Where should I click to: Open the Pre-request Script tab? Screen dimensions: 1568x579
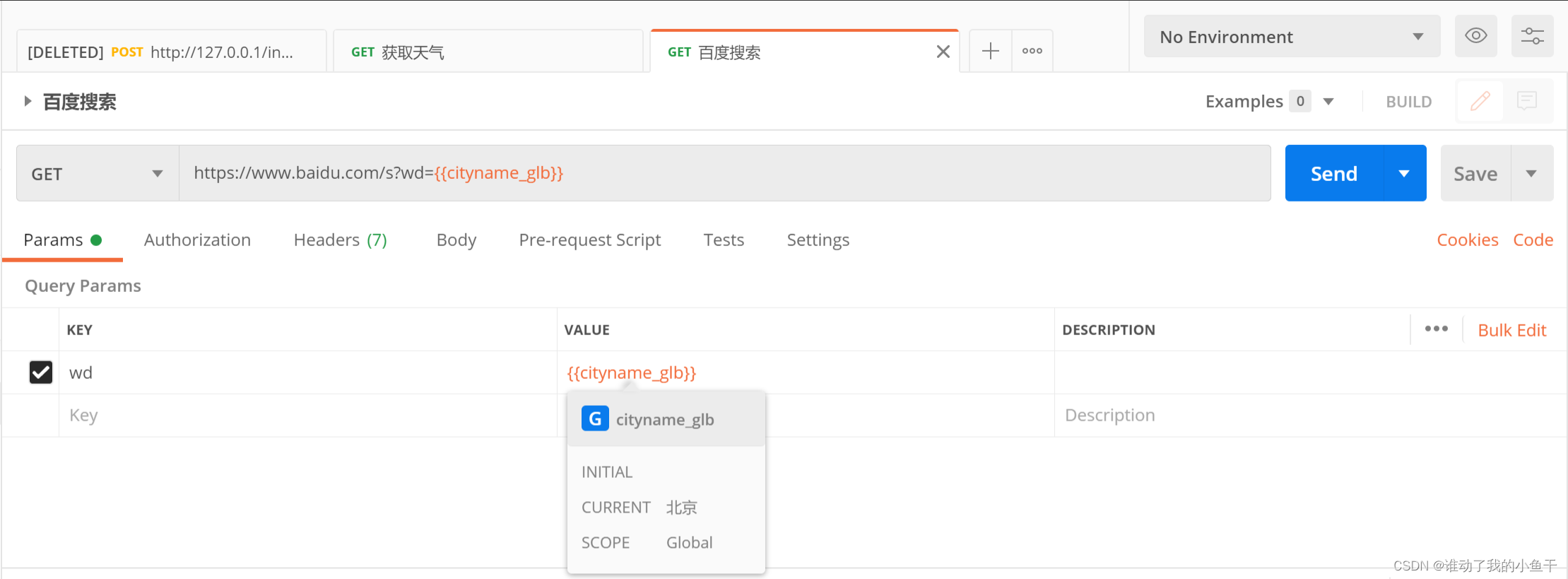click(x=590, y=240)
